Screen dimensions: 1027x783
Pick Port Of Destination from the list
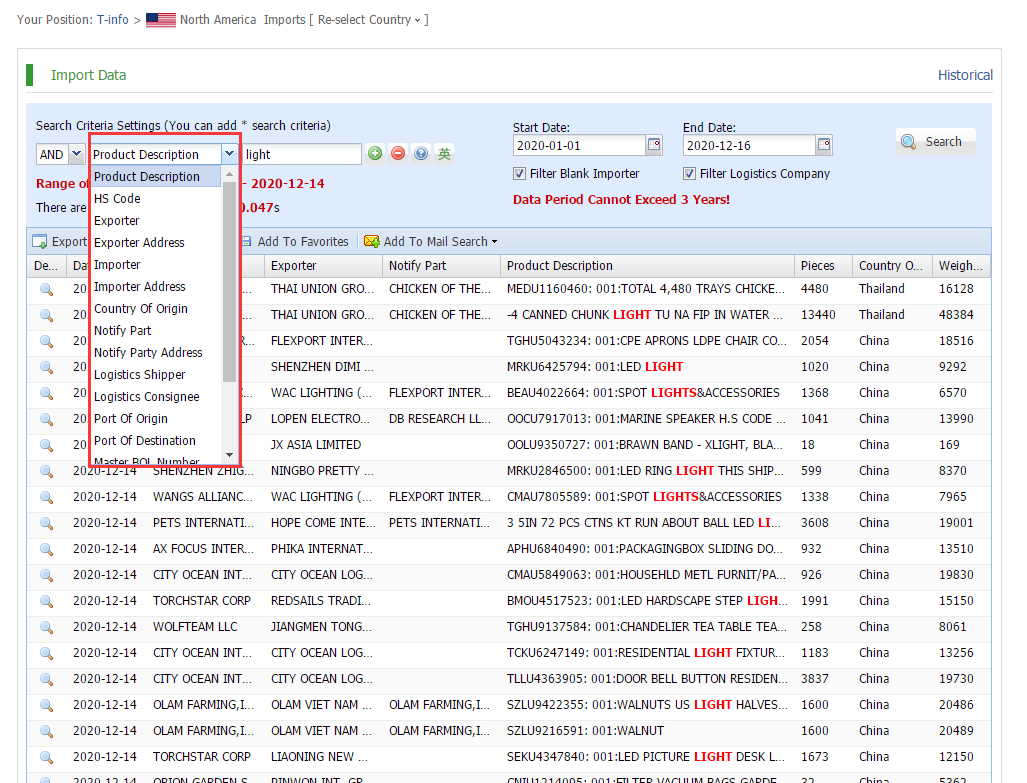tap(145, 441)
